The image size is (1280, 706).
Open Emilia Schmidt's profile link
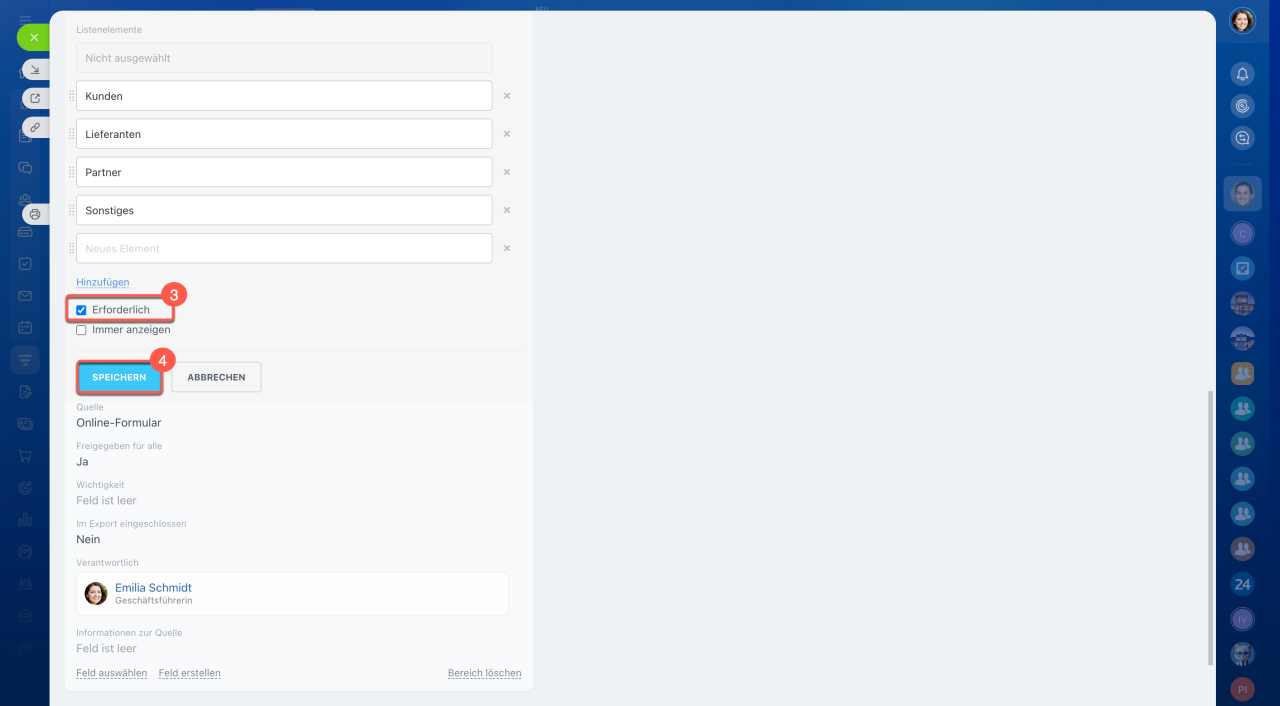153,587
